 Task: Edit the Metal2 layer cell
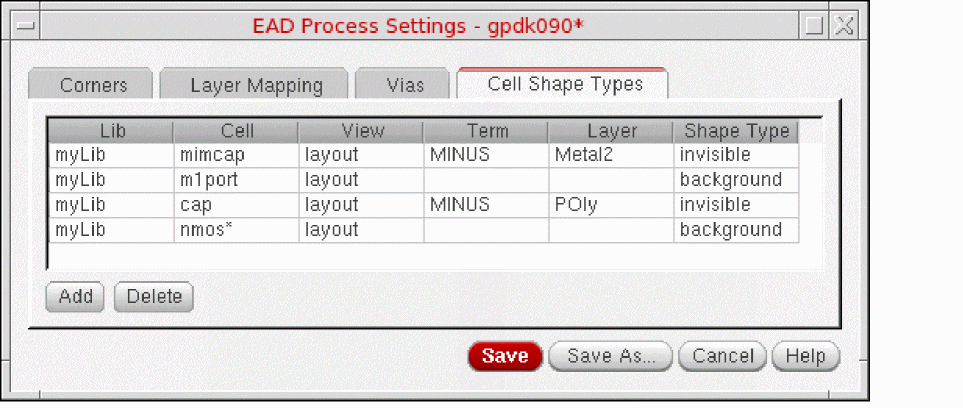(x=609, y=156)
